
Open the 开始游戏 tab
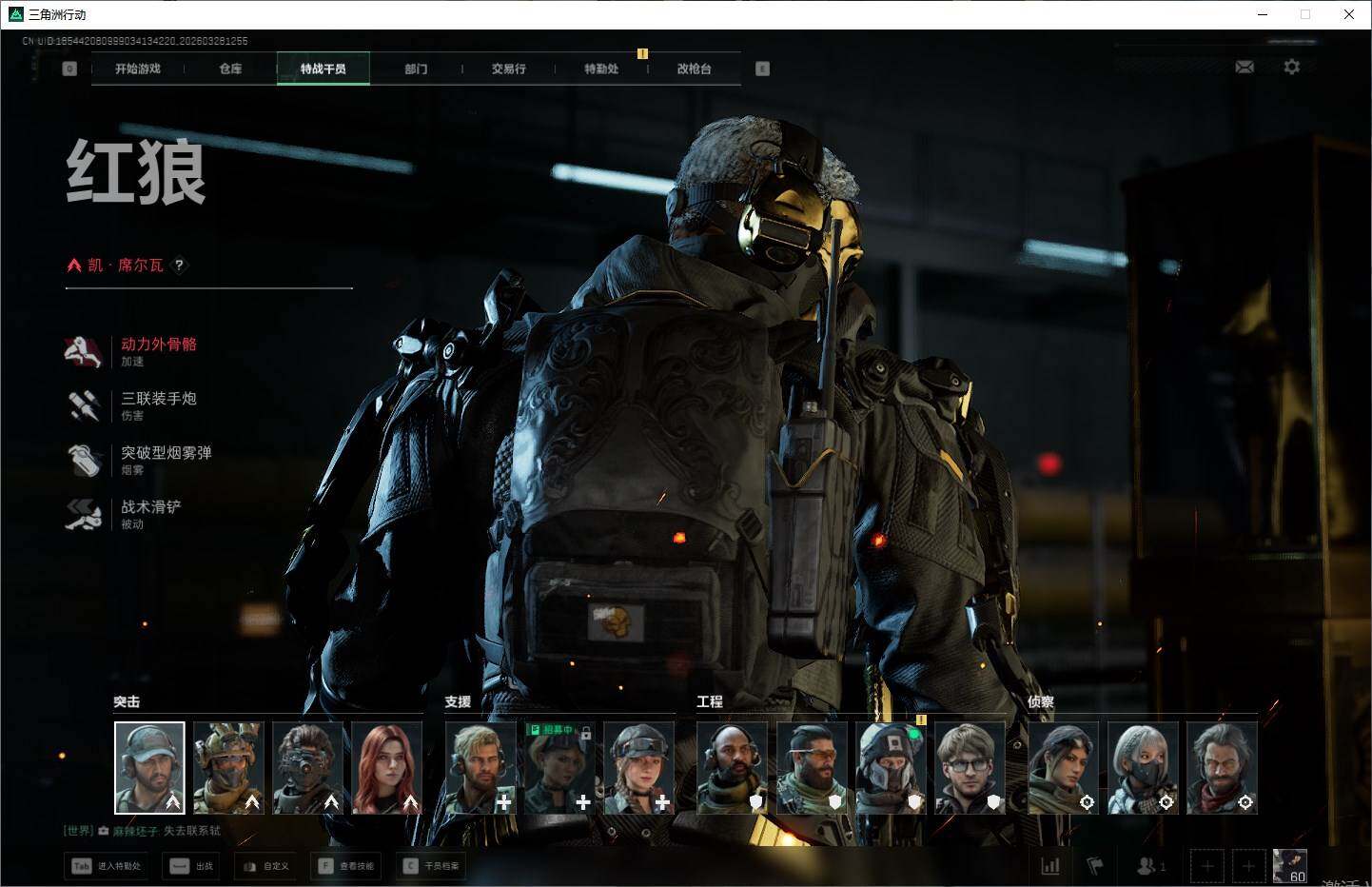click(138, 69)
